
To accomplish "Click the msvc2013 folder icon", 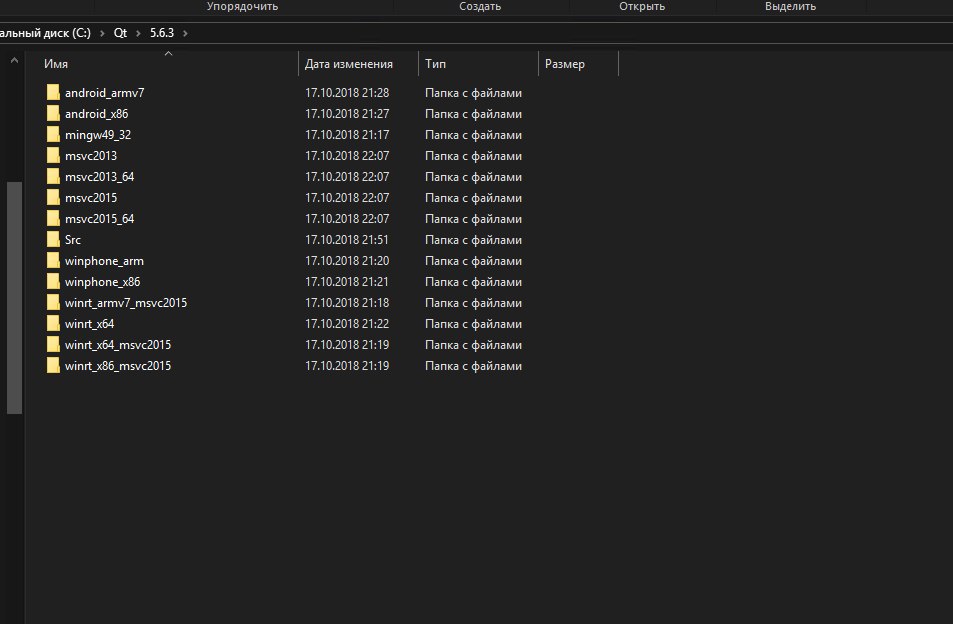I will [53, 156].
